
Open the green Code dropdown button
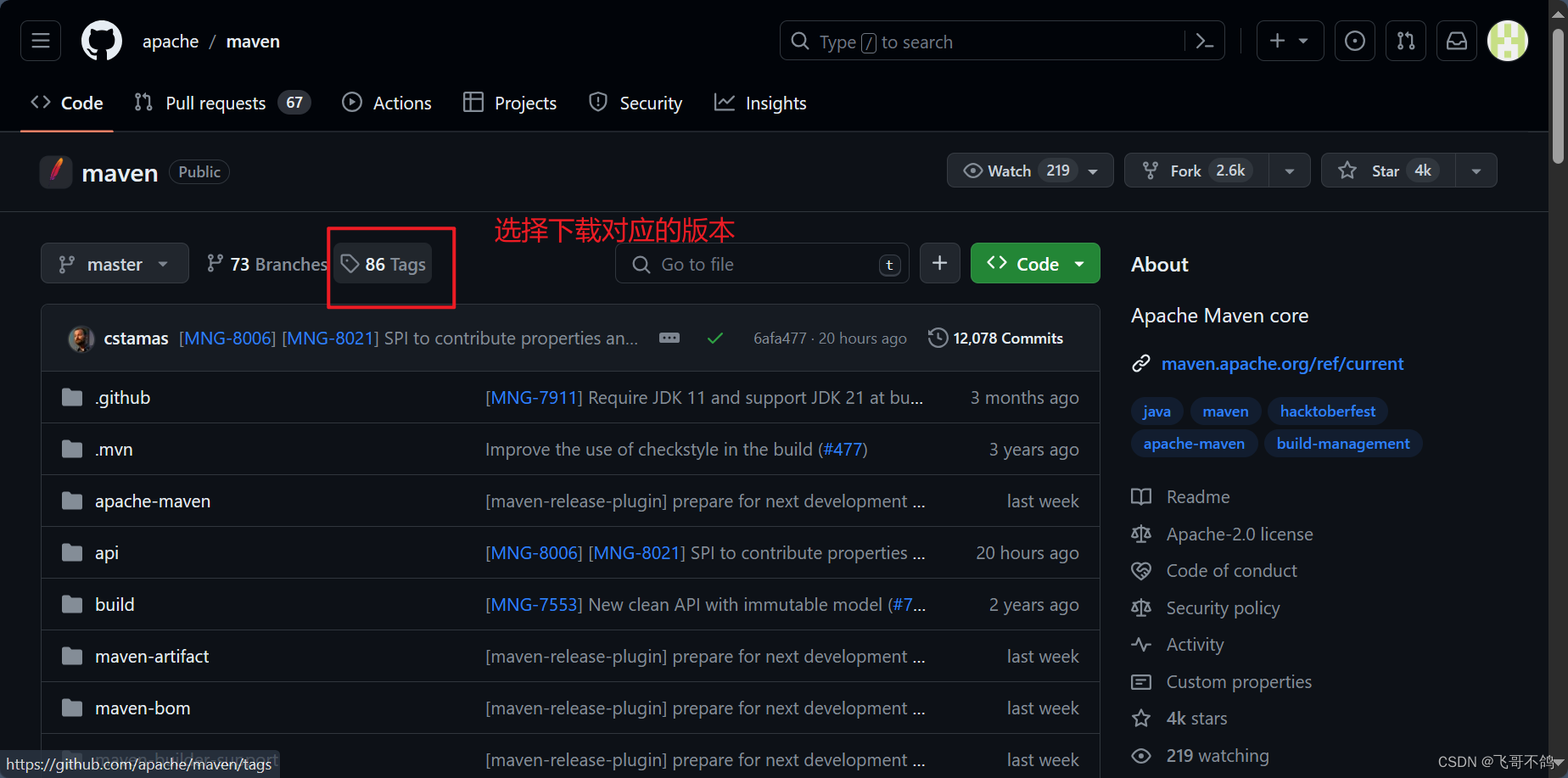click(1035, 263)
